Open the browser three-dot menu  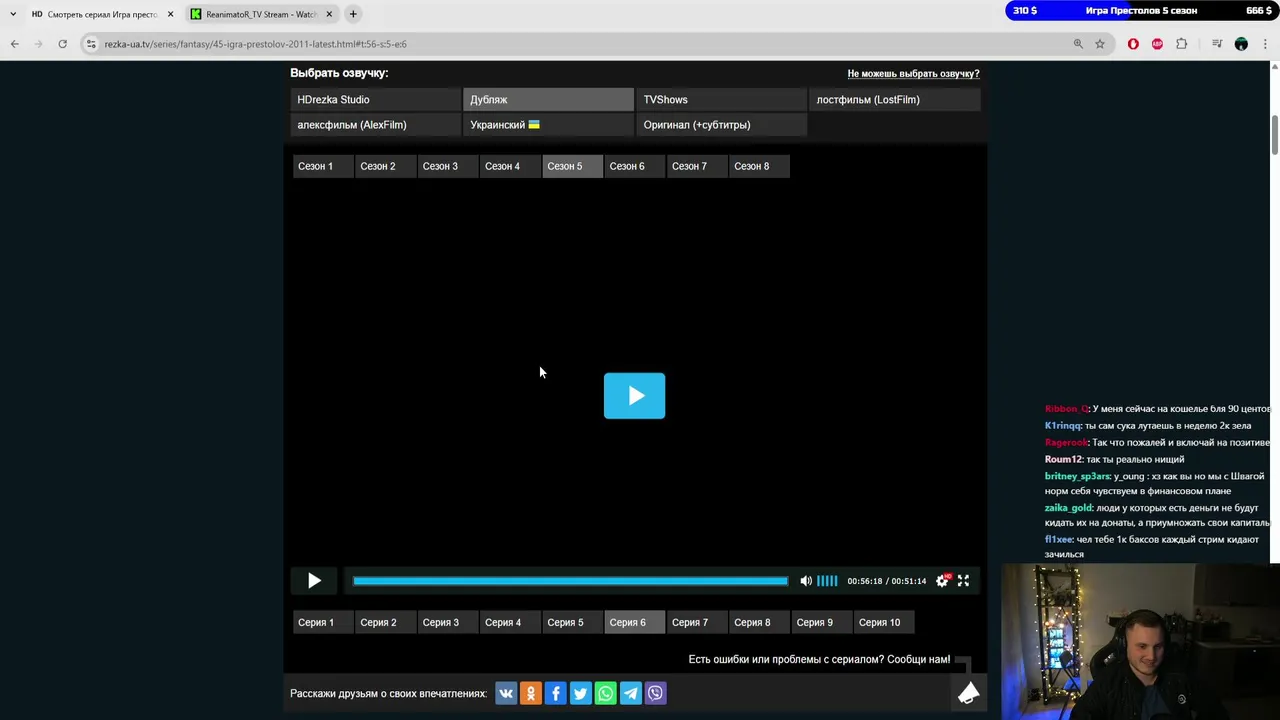(1266, 44)
